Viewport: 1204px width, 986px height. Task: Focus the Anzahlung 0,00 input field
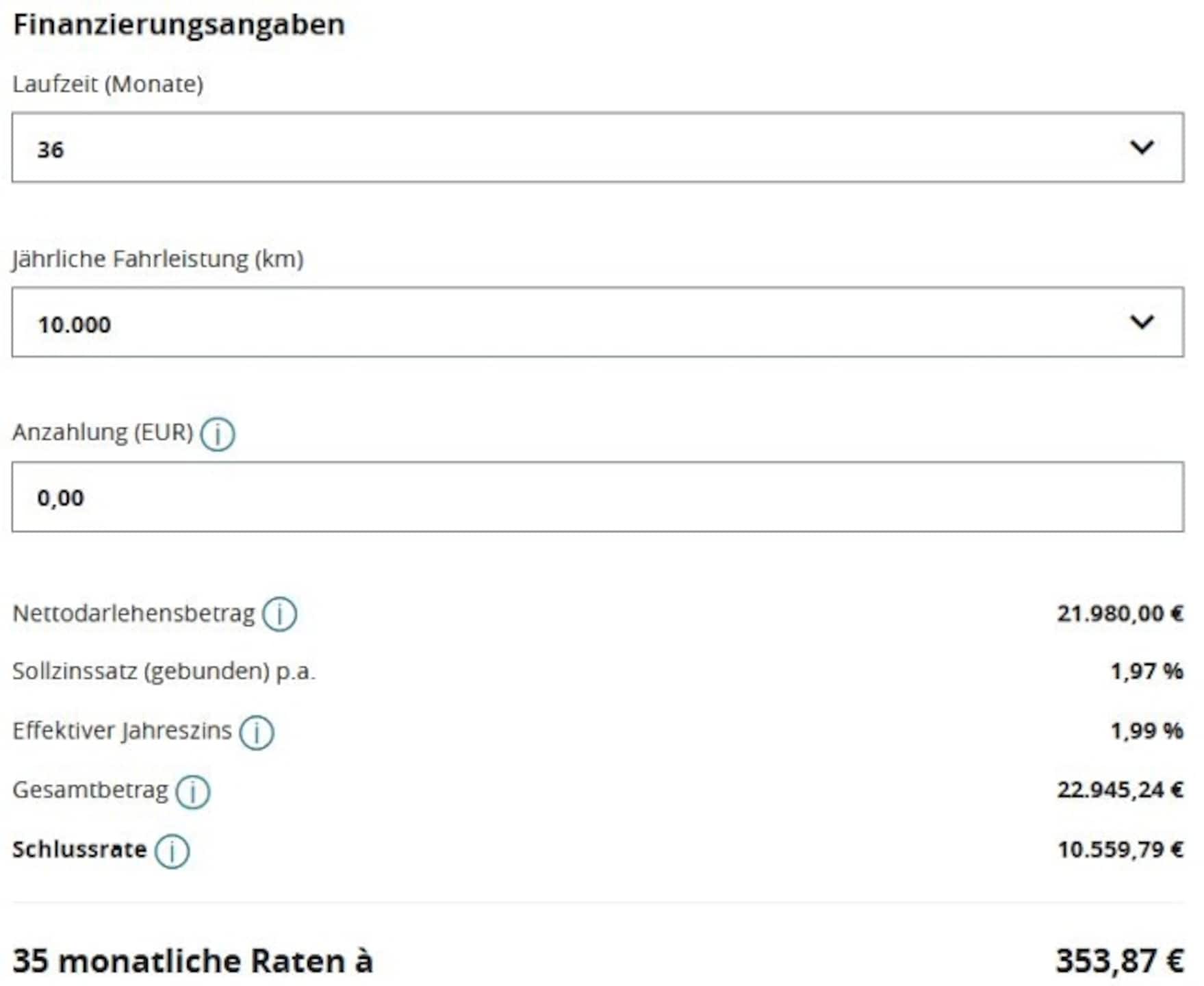click(x=598, y=496)
